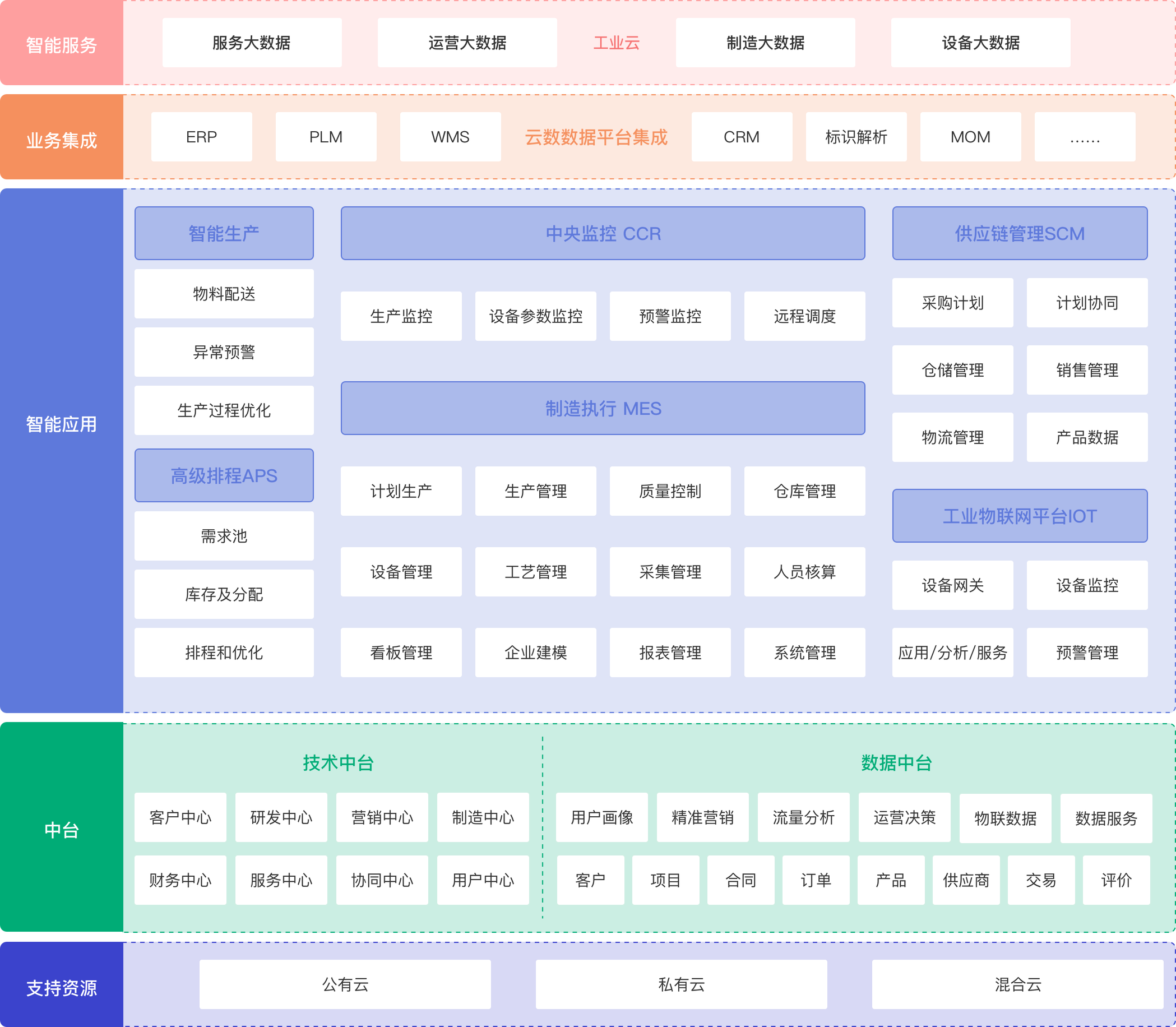Click the 应用/分析/服务 box

tap(952, 652)
